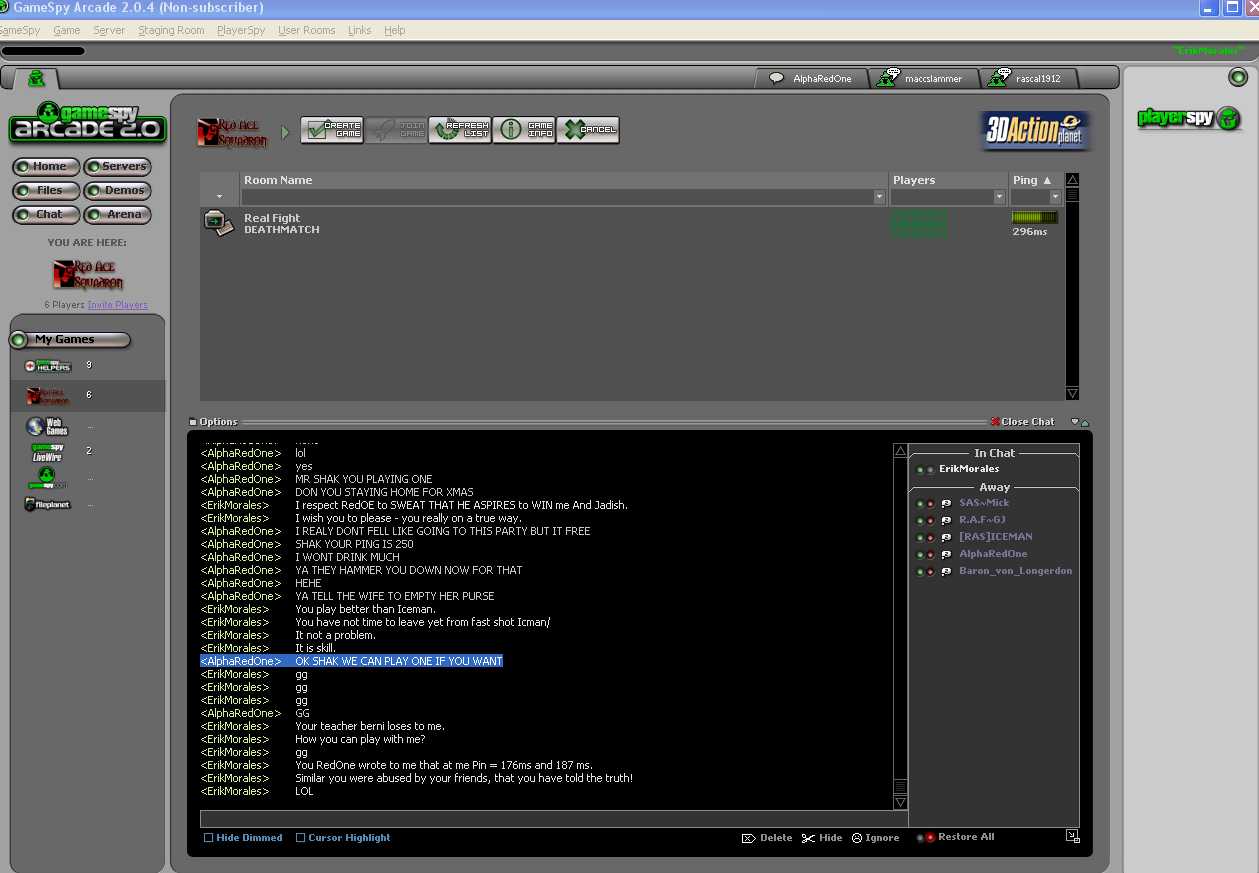Click the Arena navigation button
This screenshot has height=873, width=1259.
(x=117, y=214)
